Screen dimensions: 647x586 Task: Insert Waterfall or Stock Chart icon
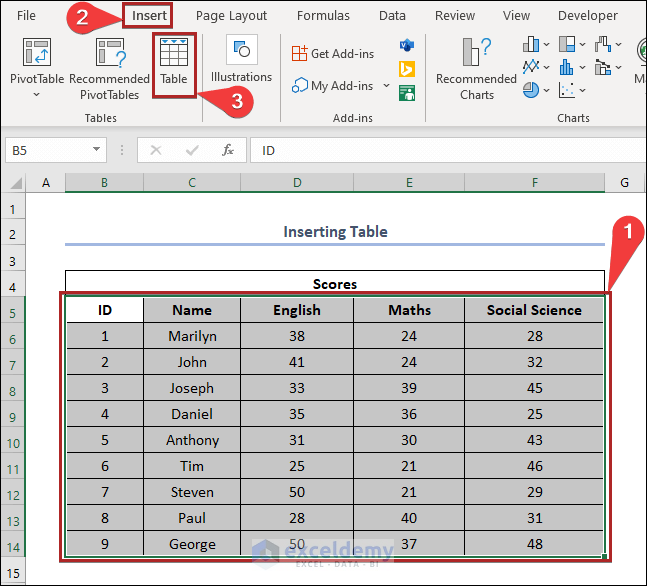pos(603,44)
